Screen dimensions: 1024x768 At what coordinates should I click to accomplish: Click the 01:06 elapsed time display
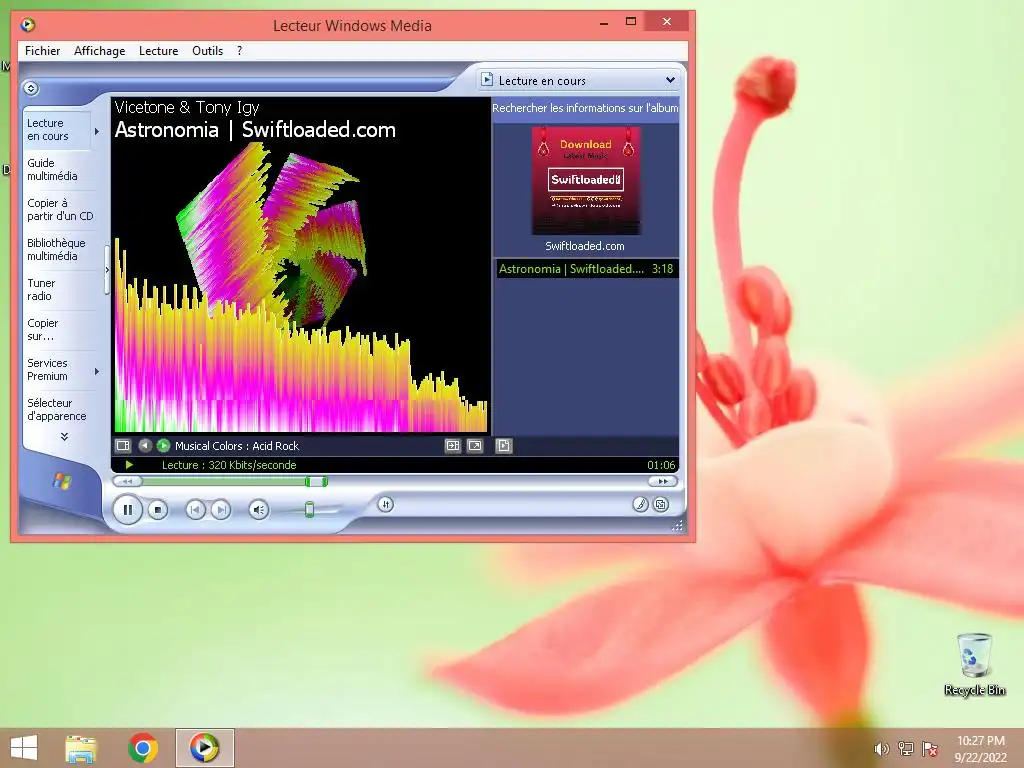coord(661,465)
